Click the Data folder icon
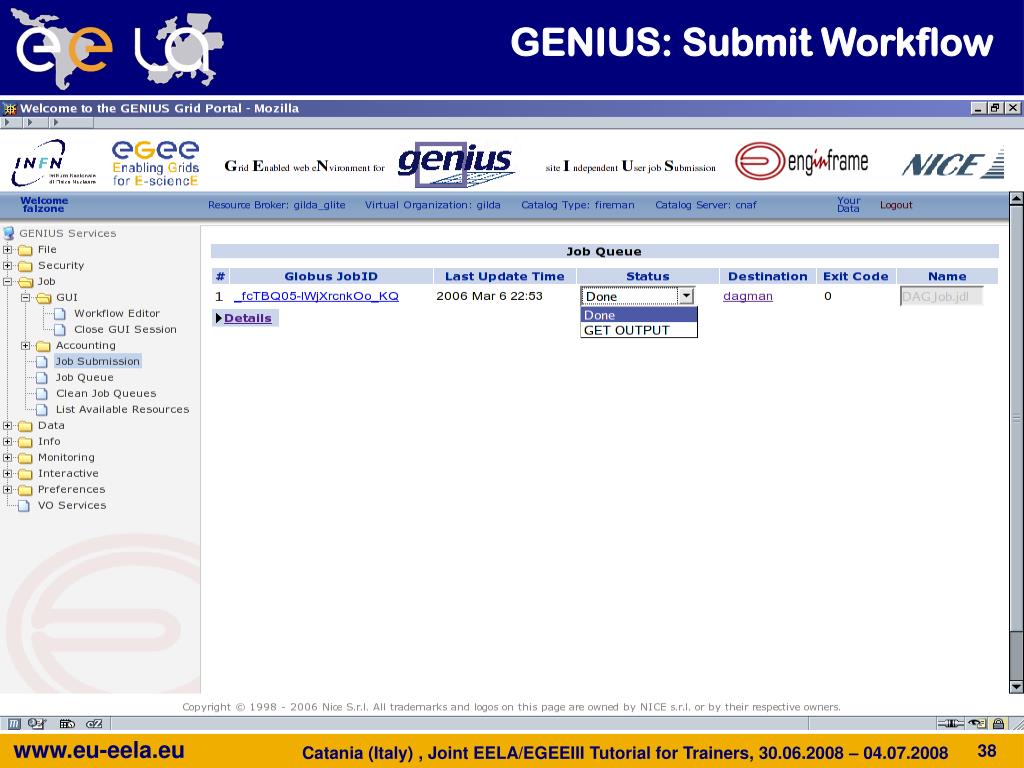The height and width of the screenshot is (768, 1024). point(25,426)
